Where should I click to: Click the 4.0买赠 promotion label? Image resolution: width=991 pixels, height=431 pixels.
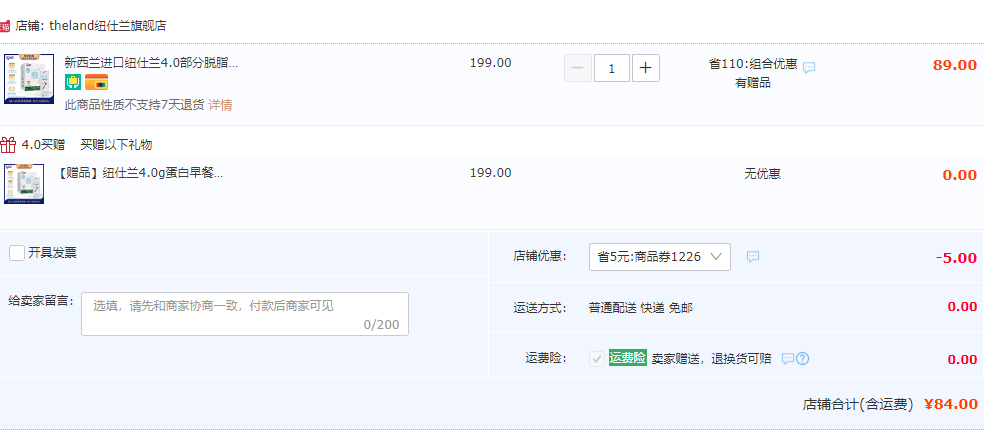(43, 145)
